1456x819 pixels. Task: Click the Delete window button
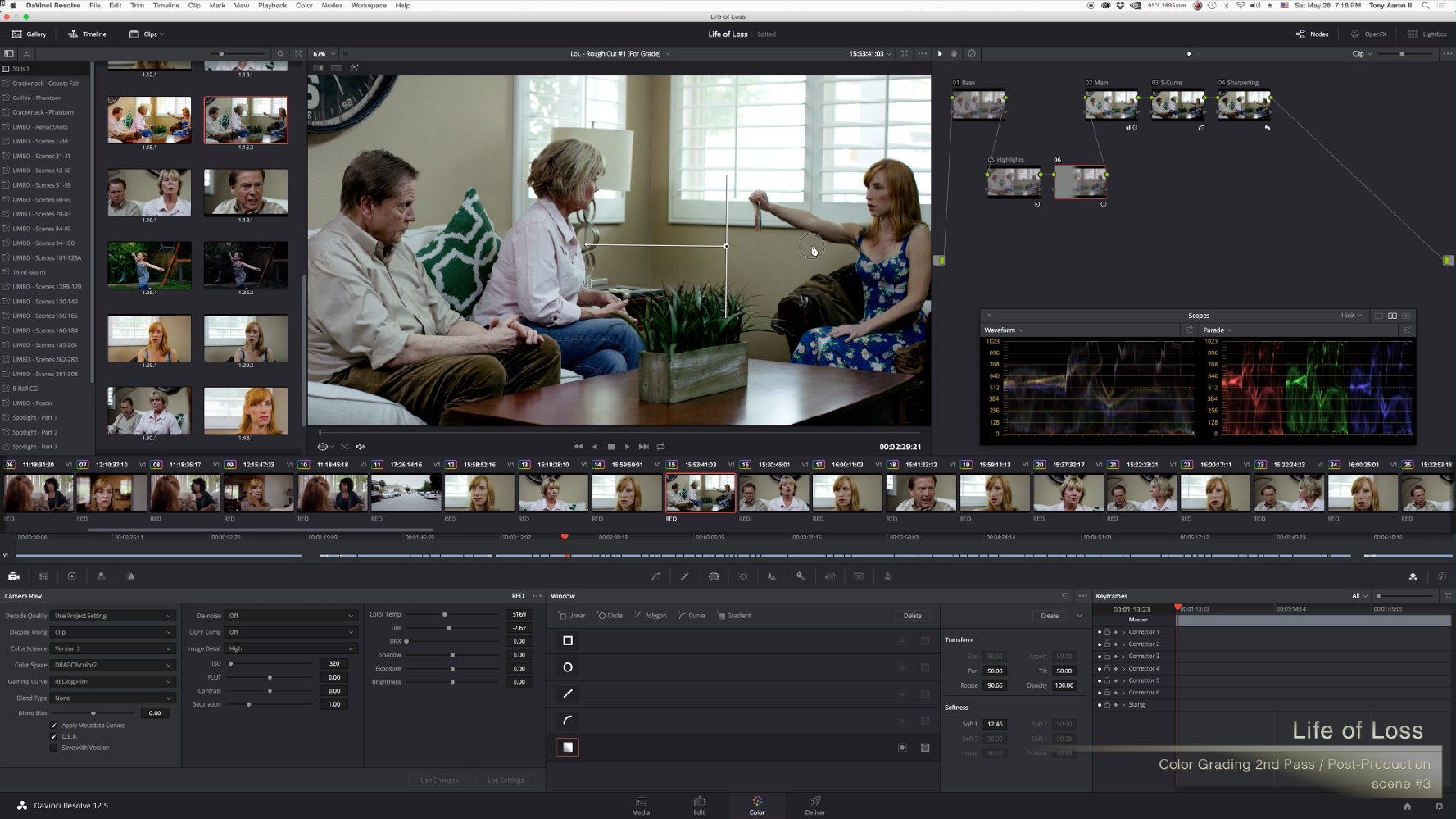(912, 616)
